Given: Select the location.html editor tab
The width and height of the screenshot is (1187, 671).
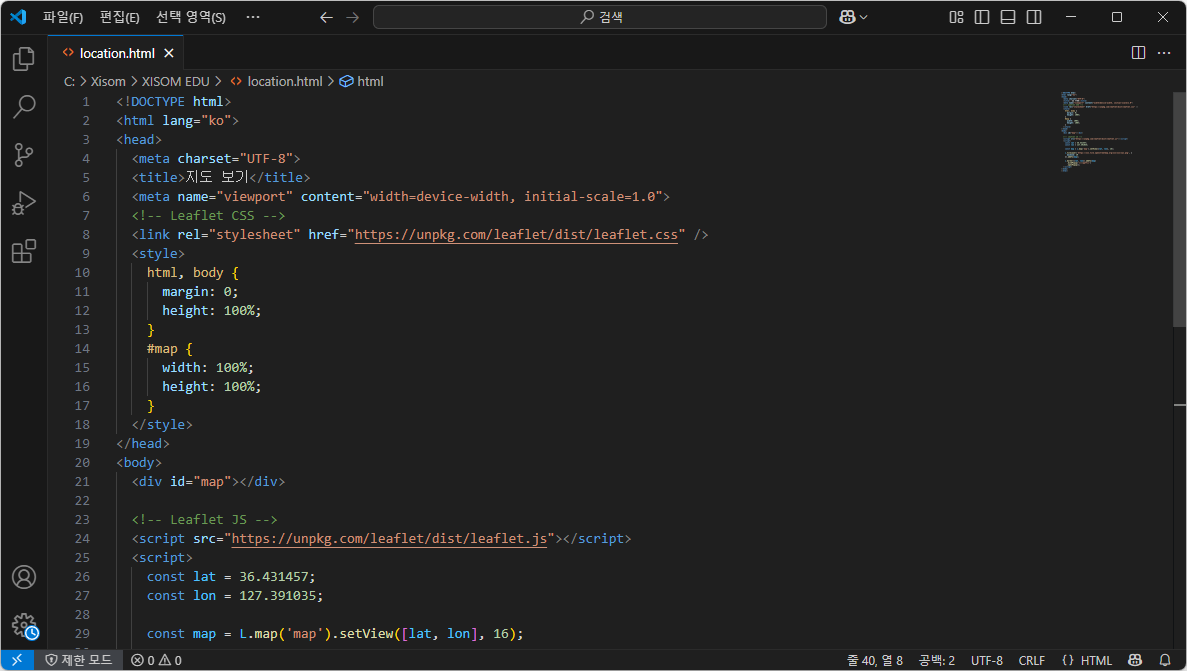Looking at the screenshot, I should tap(116, 53).
